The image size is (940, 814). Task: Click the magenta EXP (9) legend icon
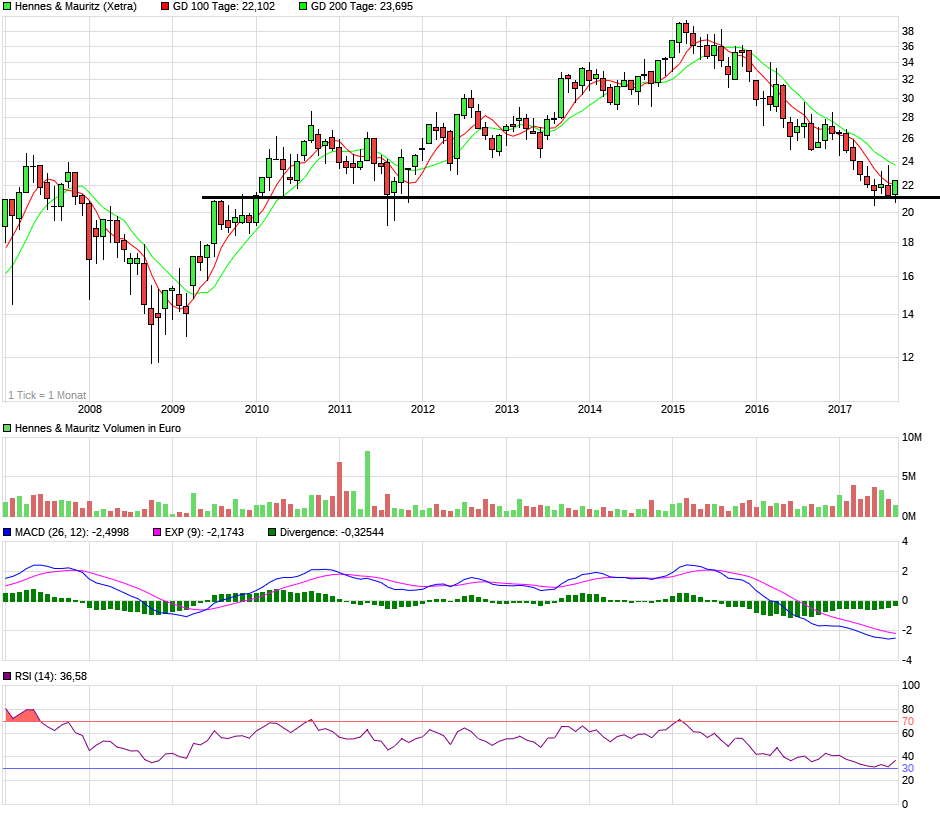point(157,533)
